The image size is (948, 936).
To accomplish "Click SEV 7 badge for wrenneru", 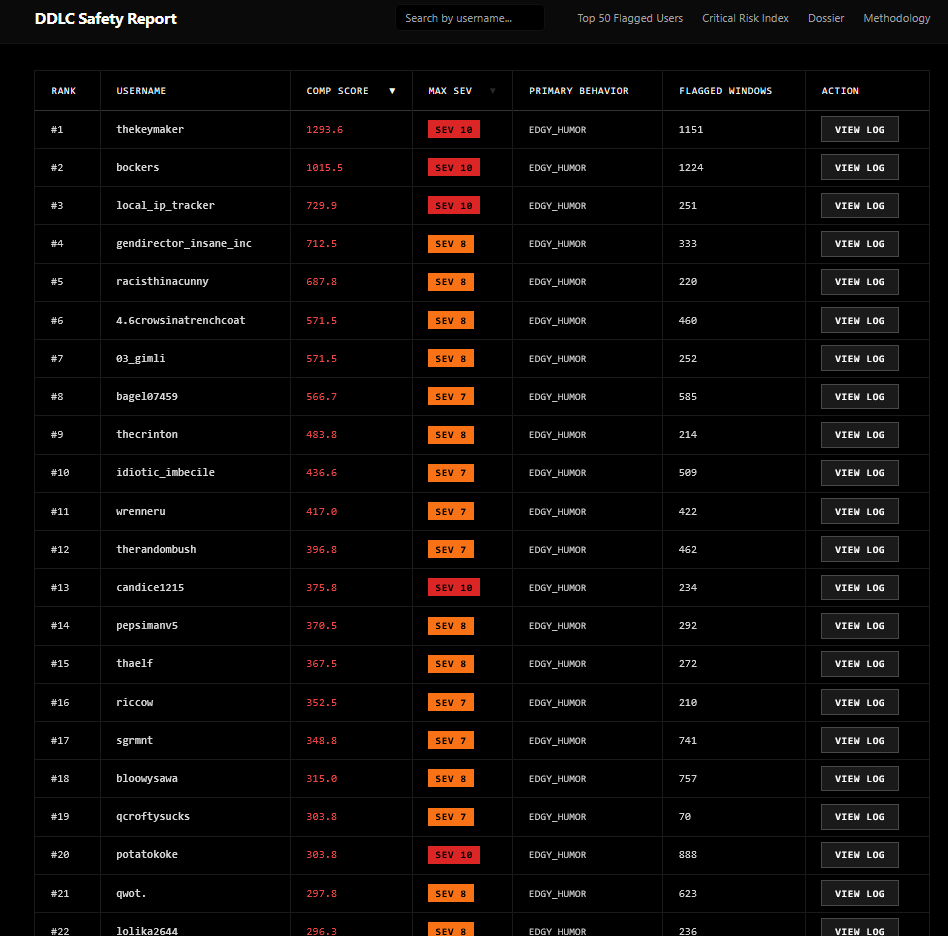I will tap(450, 511).
